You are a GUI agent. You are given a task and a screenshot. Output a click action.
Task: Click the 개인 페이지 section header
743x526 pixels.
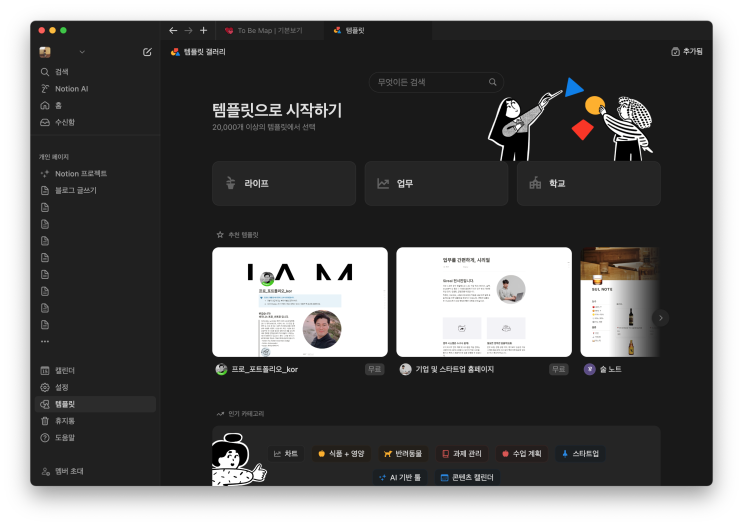click(54, 157)
